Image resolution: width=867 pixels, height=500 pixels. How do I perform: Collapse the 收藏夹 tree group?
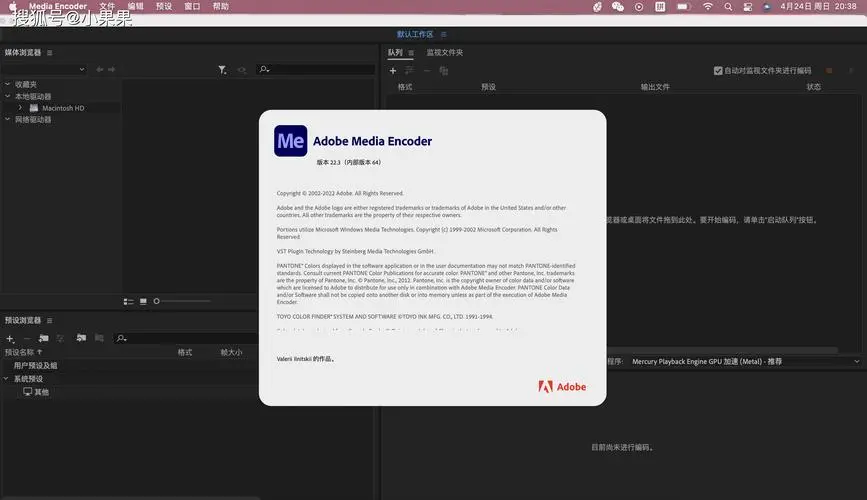tap(7, 84)
